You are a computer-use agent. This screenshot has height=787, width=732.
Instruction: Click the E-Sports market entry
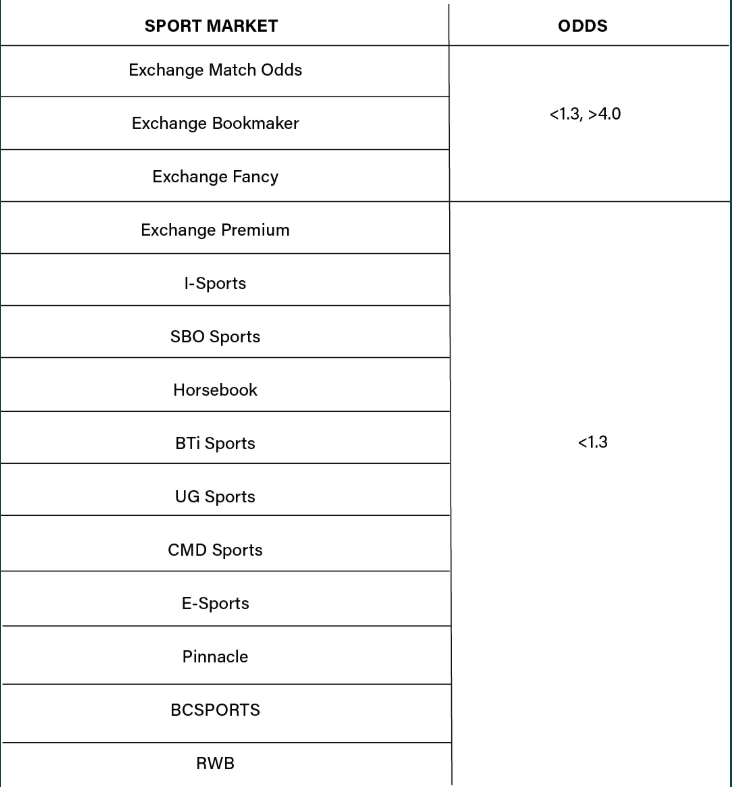[x=215, y=603]
